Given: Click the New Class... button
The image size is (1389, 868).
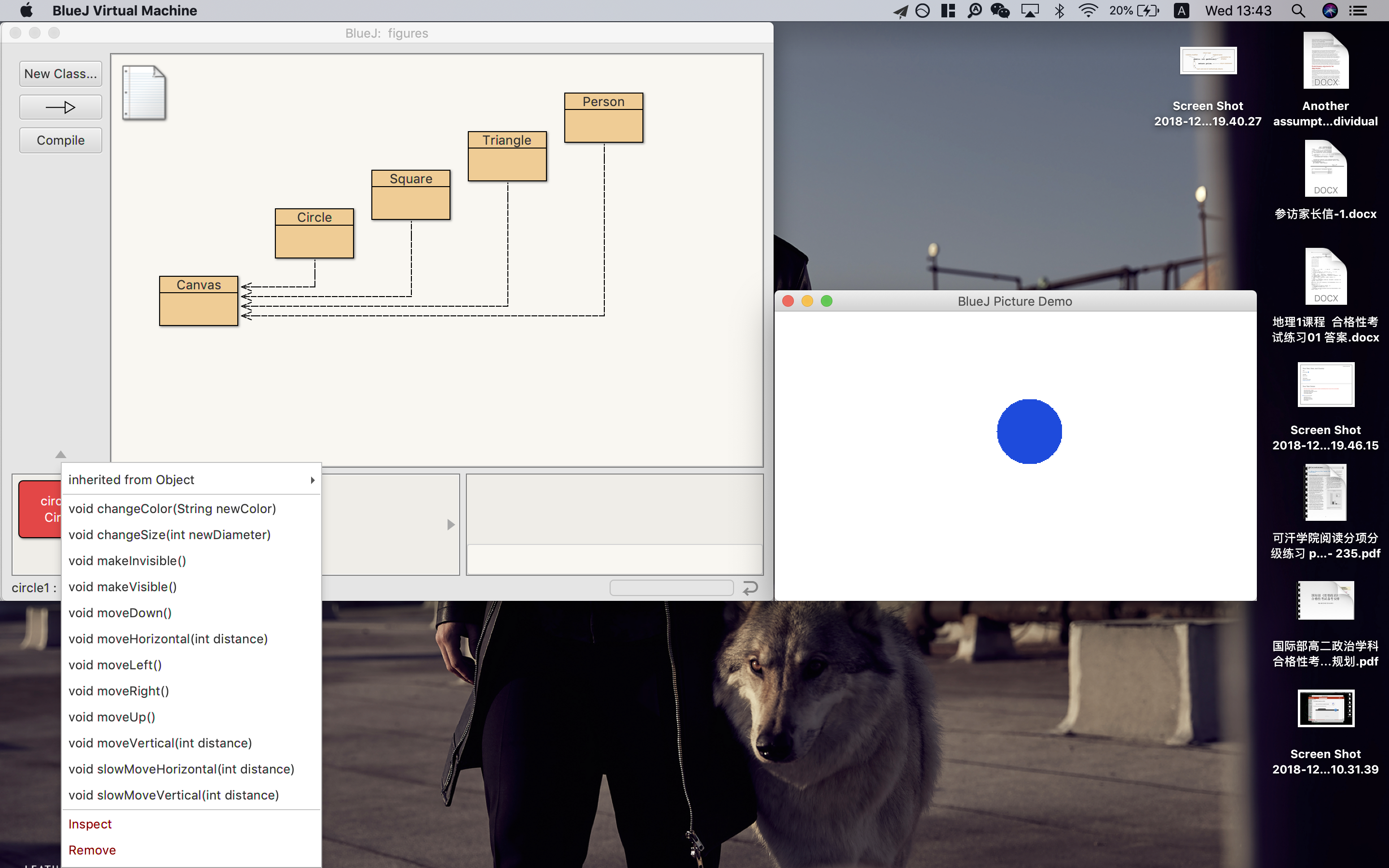Looking at the screenshot, I should coord(60,73).
